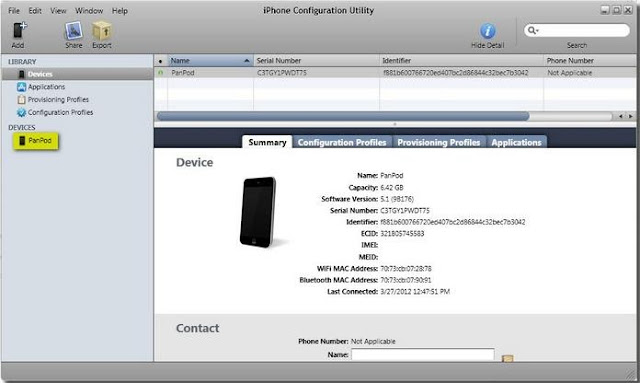Click the Configuration Profiles gear icon
Screen dimensions: 640x383
point(21,112)
